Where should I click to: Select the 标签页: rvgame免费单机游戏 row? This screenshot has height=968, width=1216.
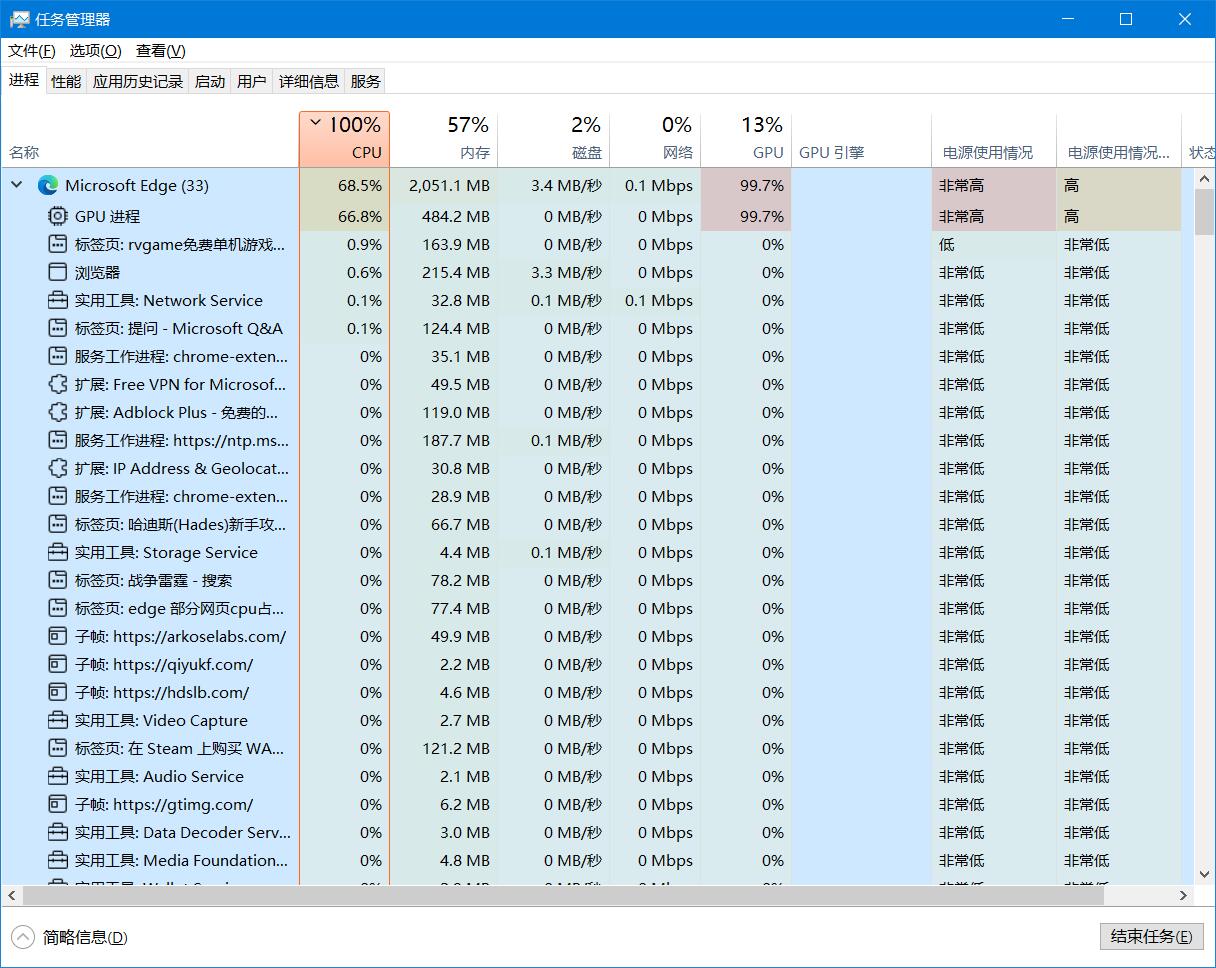[596, 244]
